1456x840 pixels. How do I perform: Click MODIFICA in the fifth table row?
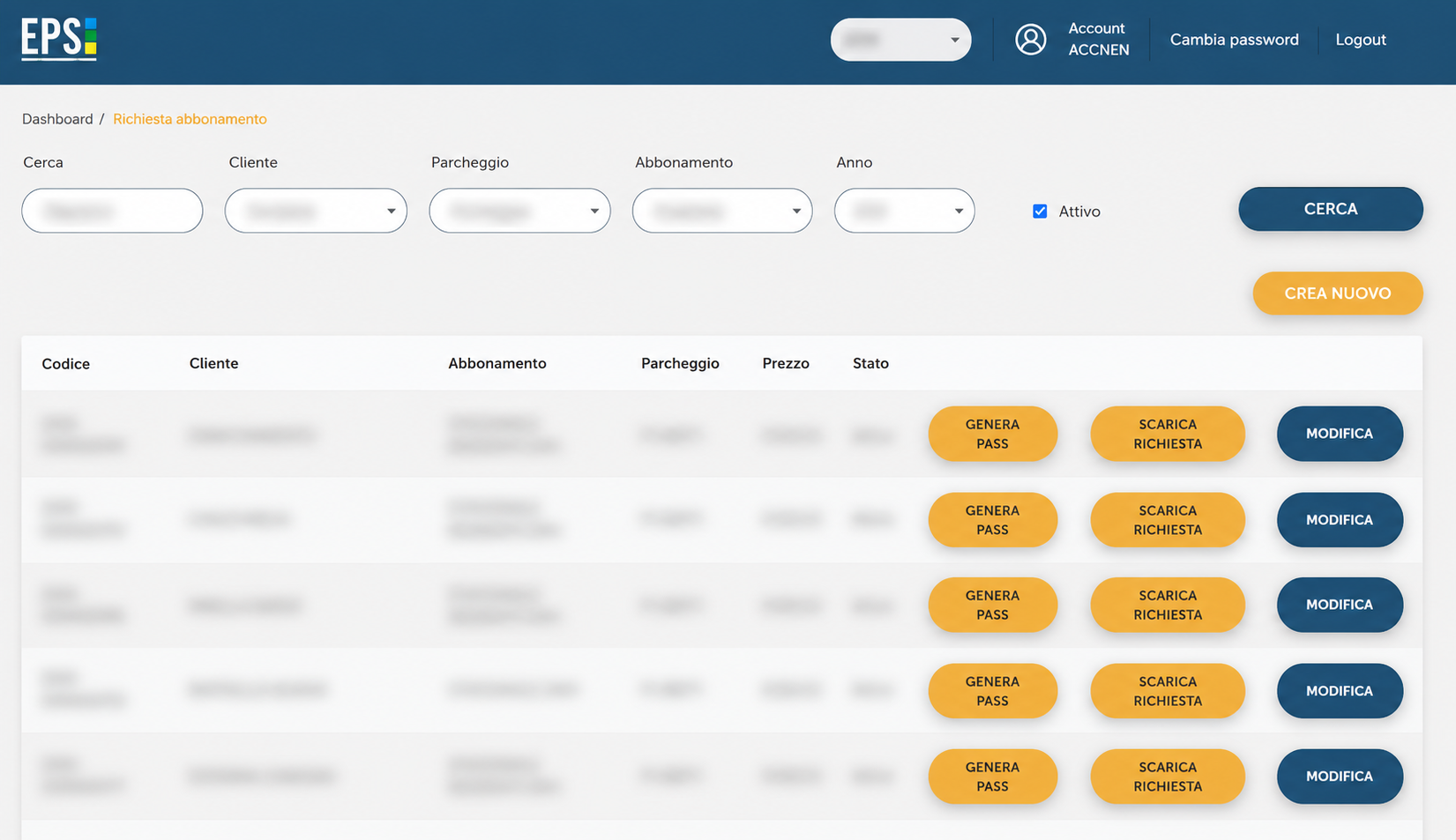(1340, 777)
